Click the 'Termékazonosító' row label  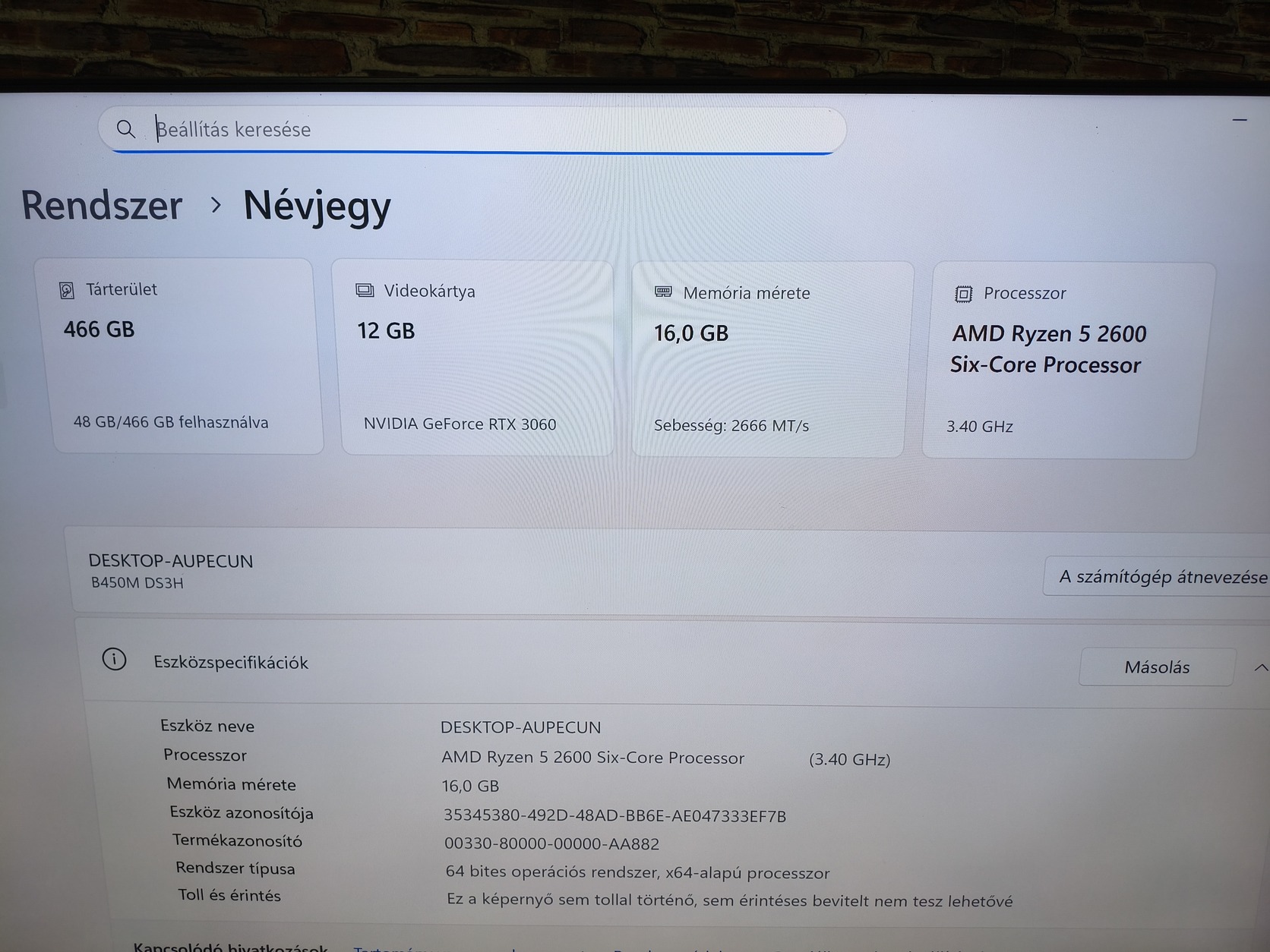(237, 840)
